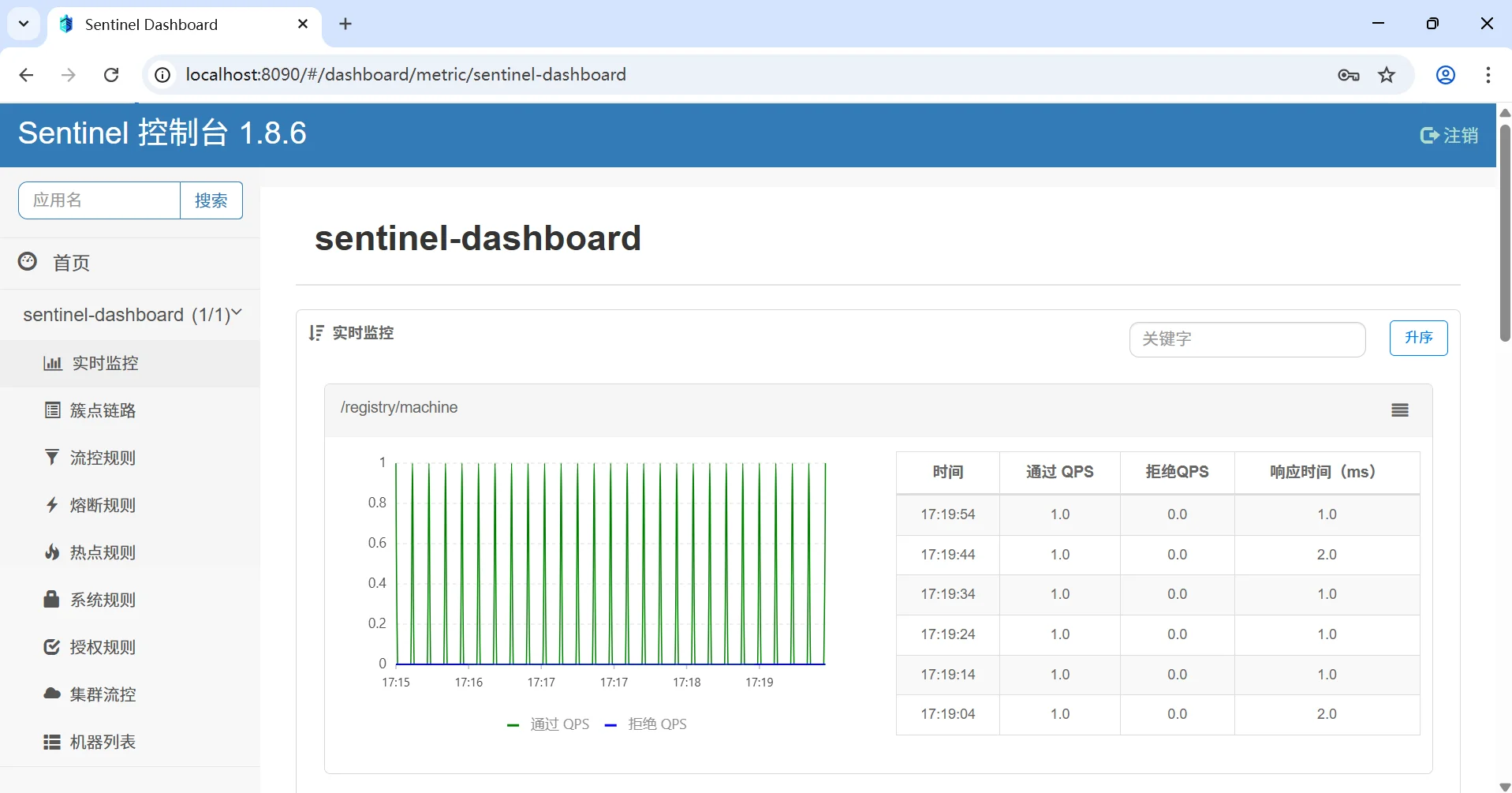Screen dimensions: 1512x793
Task: Click the check-square icon beside 授权规则
Action: (x=52, y=647)
